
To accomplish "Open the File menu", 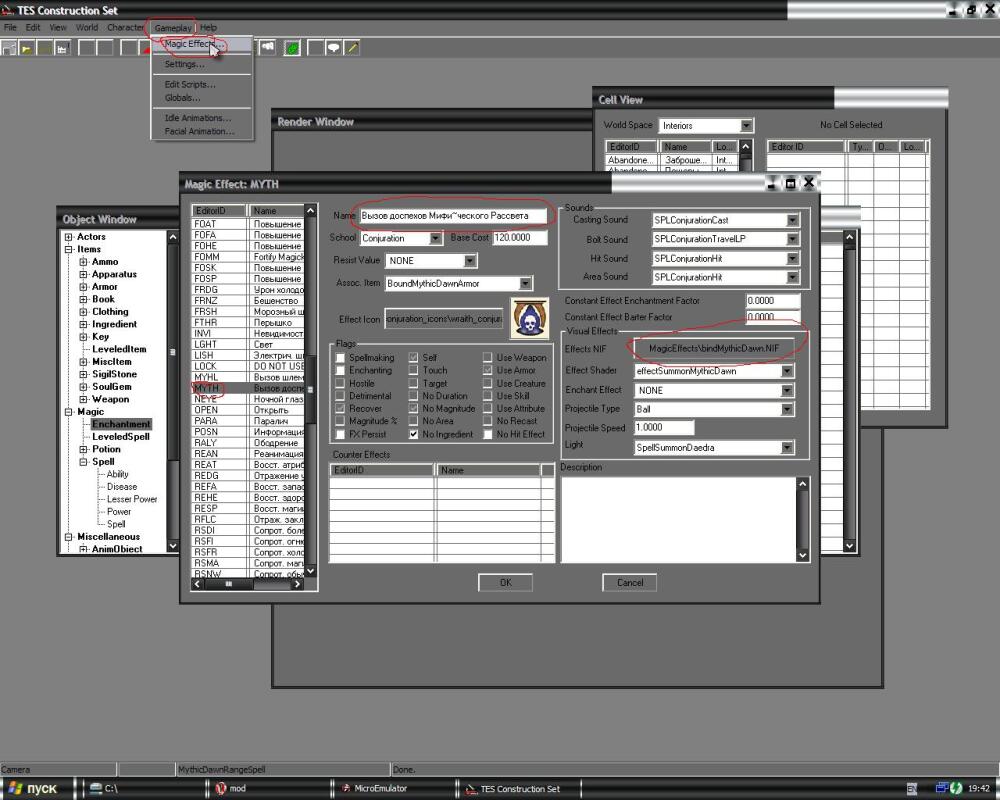I will 10,27.
